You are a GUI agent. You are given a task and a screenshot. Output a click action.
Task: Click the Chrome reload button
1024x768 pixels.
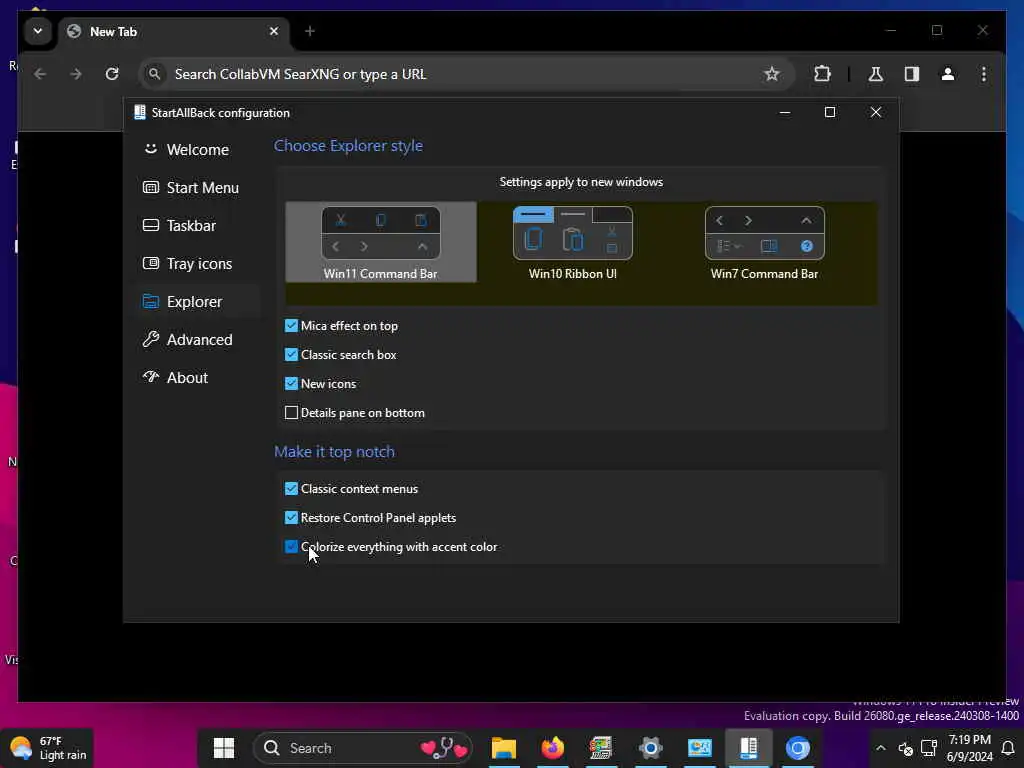tap(112, 74)
